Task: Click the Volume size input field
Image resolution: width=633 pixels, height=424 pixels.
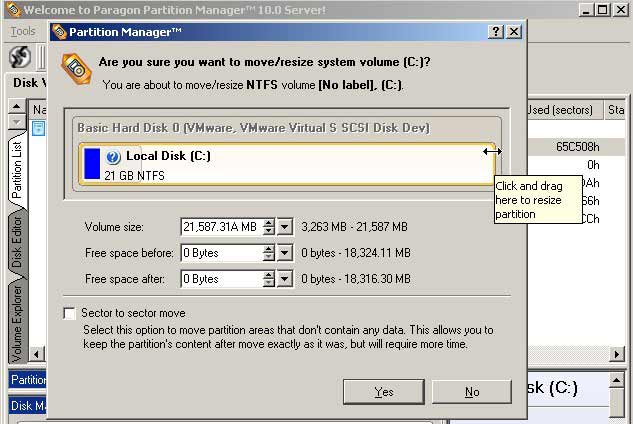Action: [x=221, y=227]
